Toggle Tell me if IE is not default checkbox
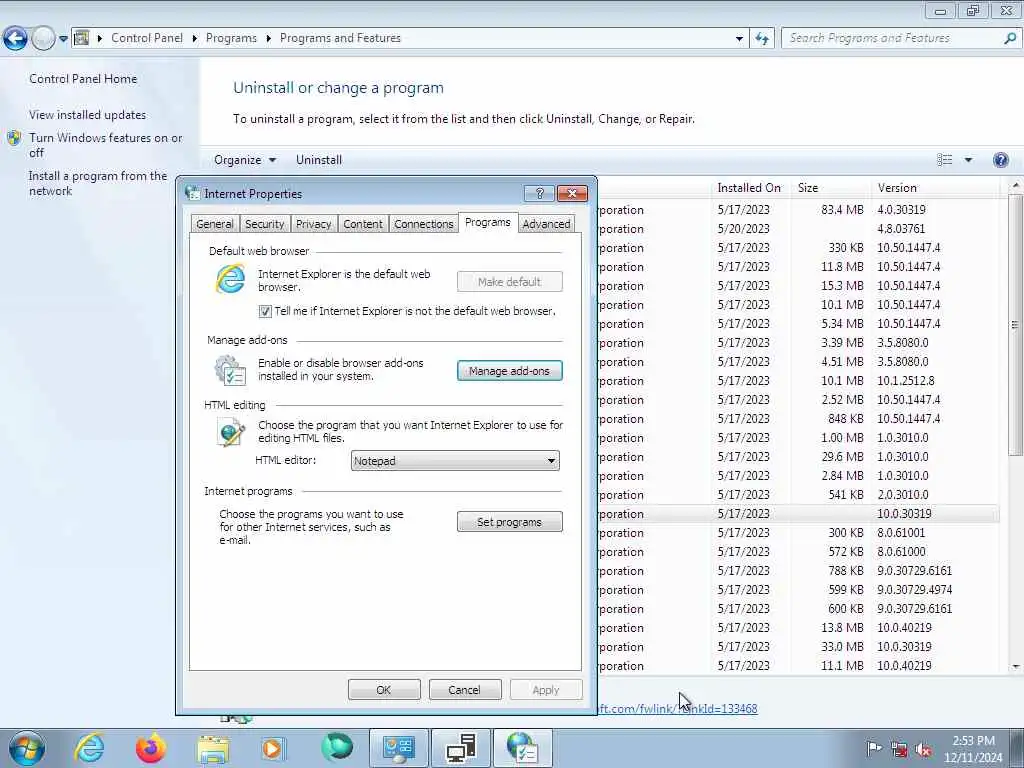This screenshot has height=768, width=1024. [x=265, y=312]
